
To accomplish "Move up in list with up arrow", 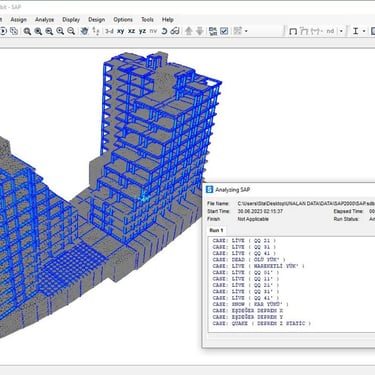I will click(189, 31).
